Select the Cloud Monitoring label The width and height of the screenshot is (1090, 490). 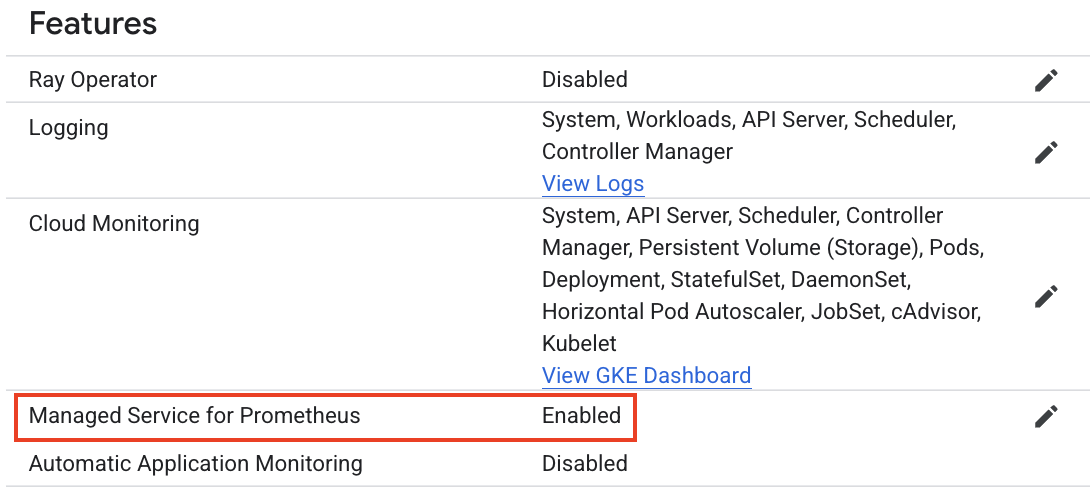tap(114, 224)
